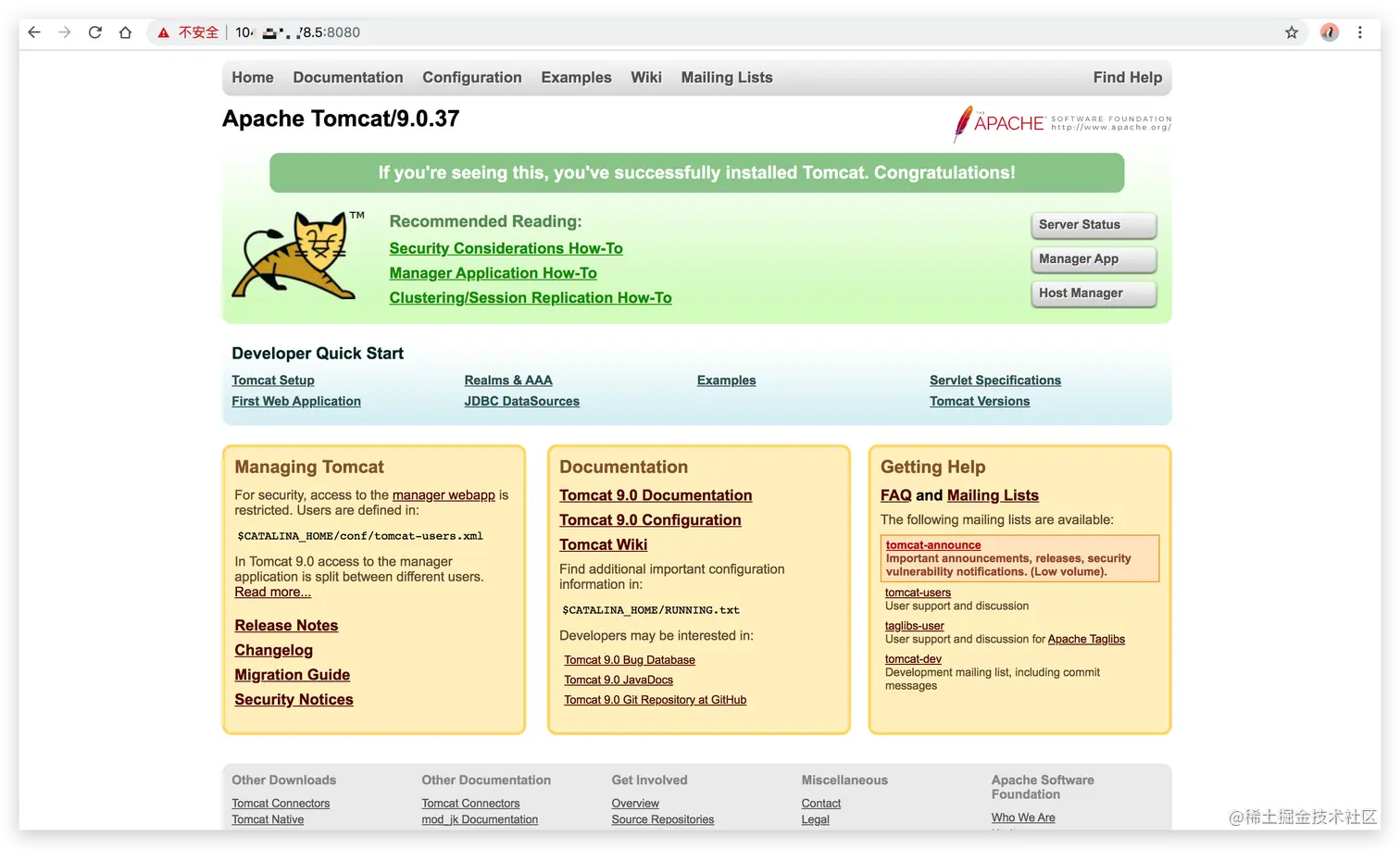Open the Servlet Specifications link
Image resolution: width=1400 pixels, height=849 pixels.
click(995, 381)
